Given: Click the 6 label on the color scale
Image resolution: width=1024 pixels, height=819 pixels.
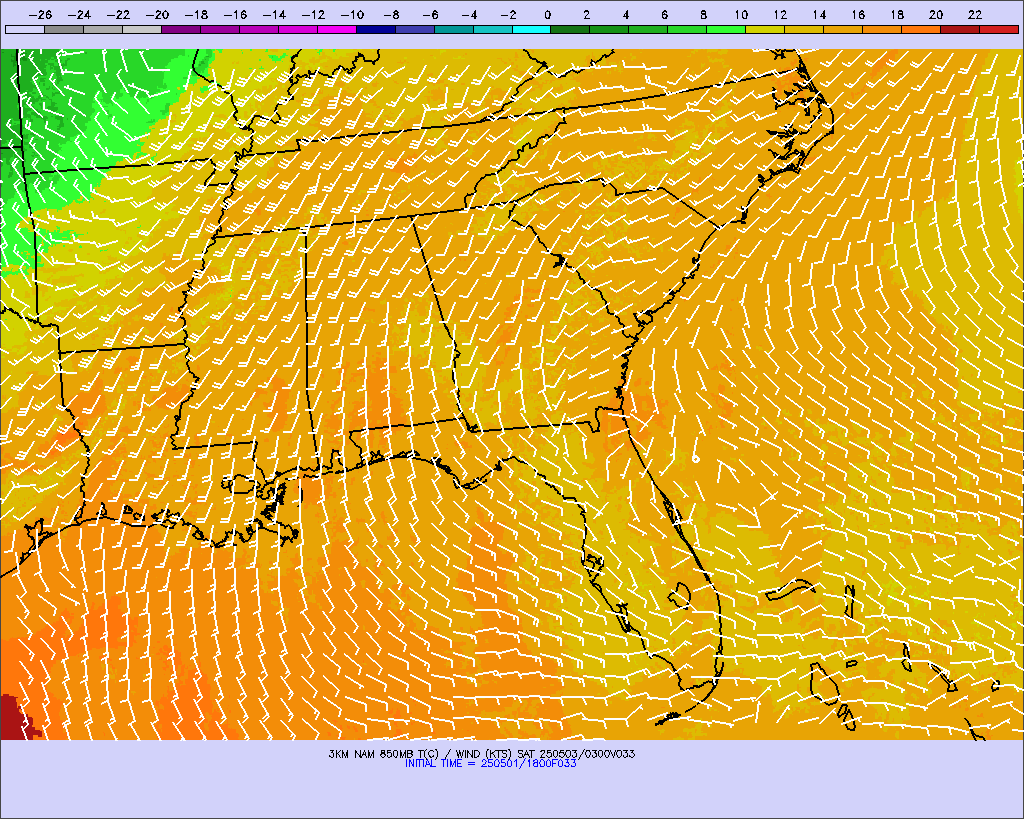Looking at the screenshot, I should pyautogui.click(x=664, y=15).
